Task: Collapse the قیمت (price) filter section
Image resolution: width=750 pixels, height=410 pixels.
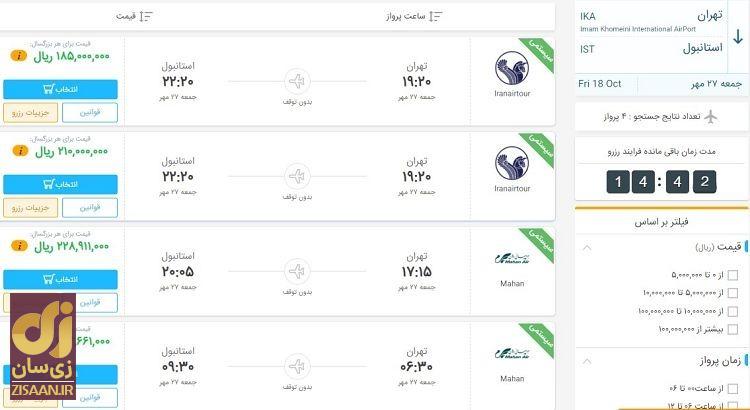Action: [x=587, y=247]
